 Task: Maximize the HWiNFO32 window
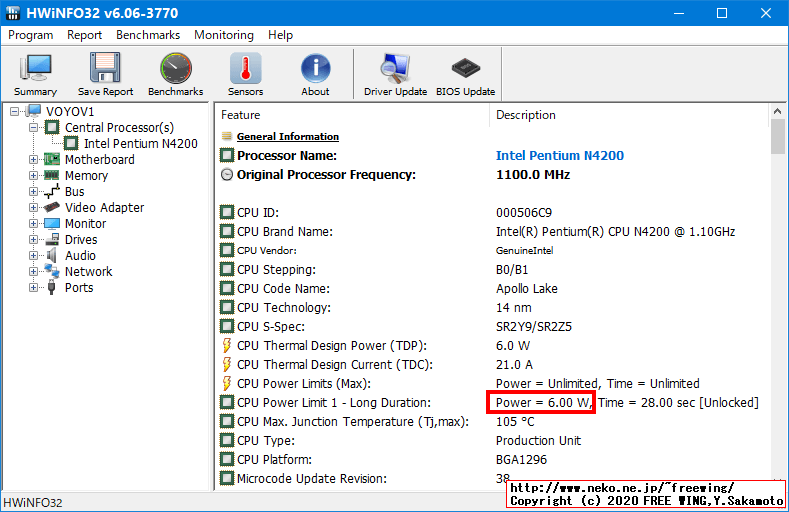click(722, 13)
